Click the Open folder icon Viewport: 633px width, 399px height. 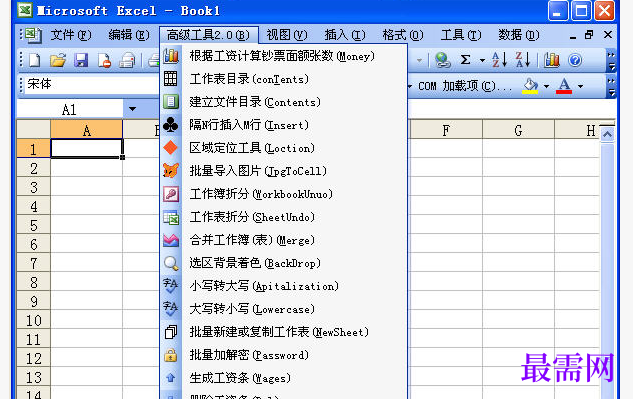(x=58, y=61)
